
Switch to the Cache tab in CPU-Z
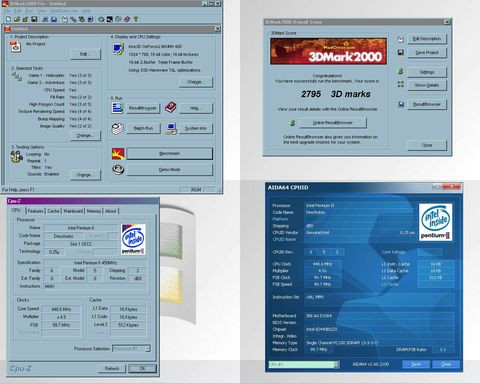click(x=53, y=211)
